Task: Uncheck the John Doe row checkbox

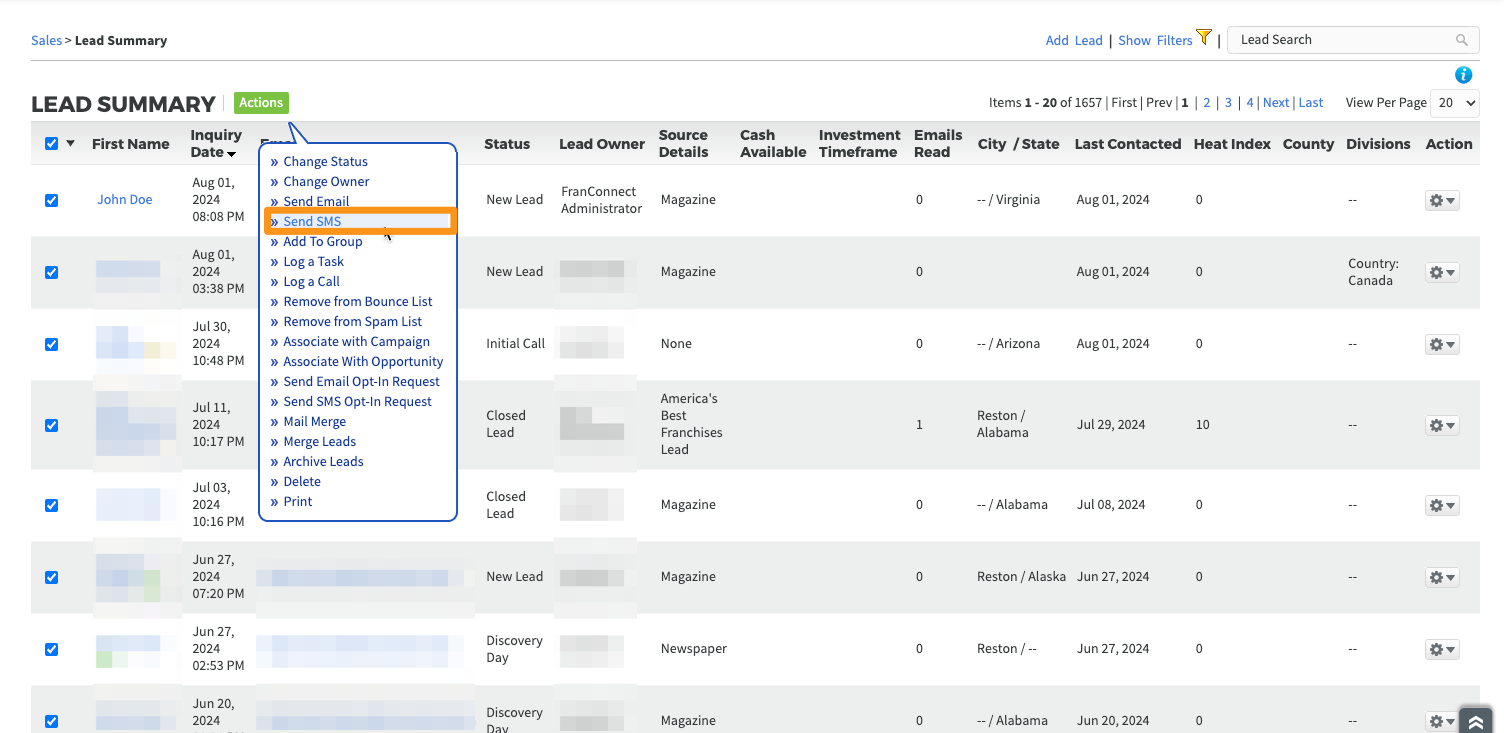Action: [x=52, y=200]
